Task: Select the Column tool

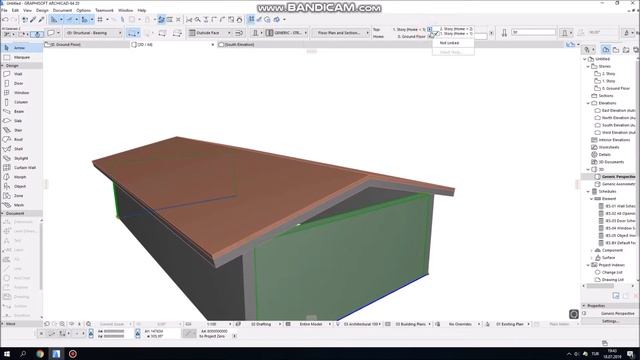Action: click(x=21, y=102)
